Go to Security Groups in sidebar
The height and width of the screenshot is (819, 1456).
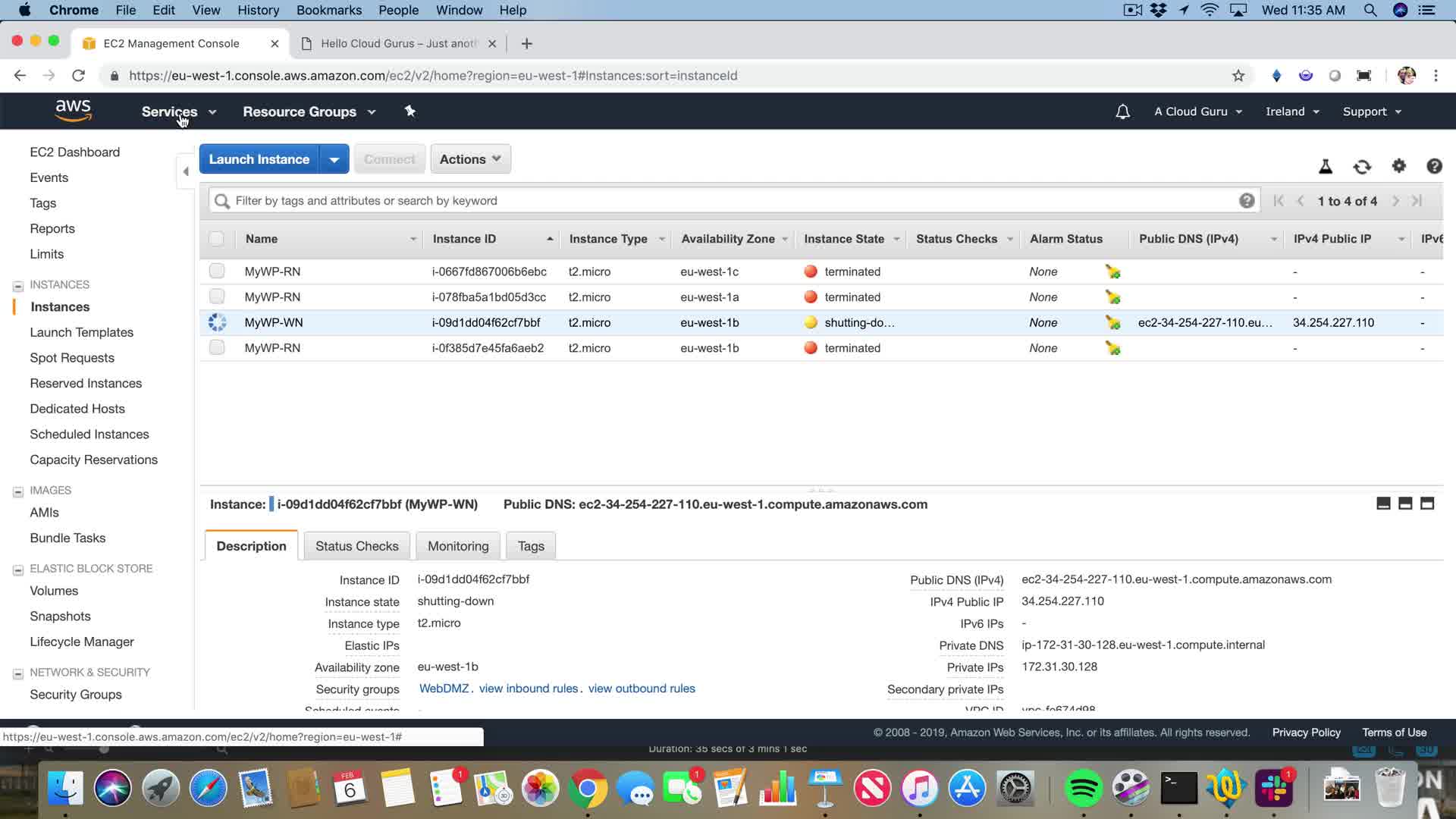tap(76, 695)
